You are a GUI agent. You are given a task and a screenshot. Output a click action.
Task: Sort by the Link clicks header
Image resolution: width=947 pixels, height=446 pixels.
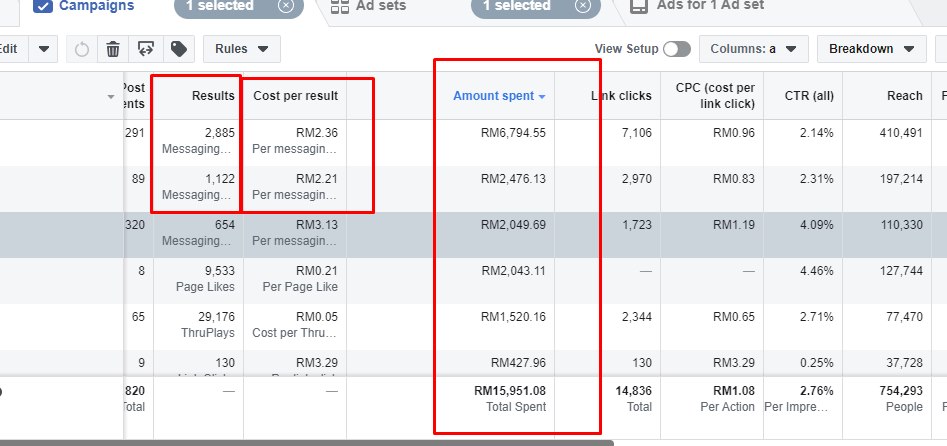(621, 95)
